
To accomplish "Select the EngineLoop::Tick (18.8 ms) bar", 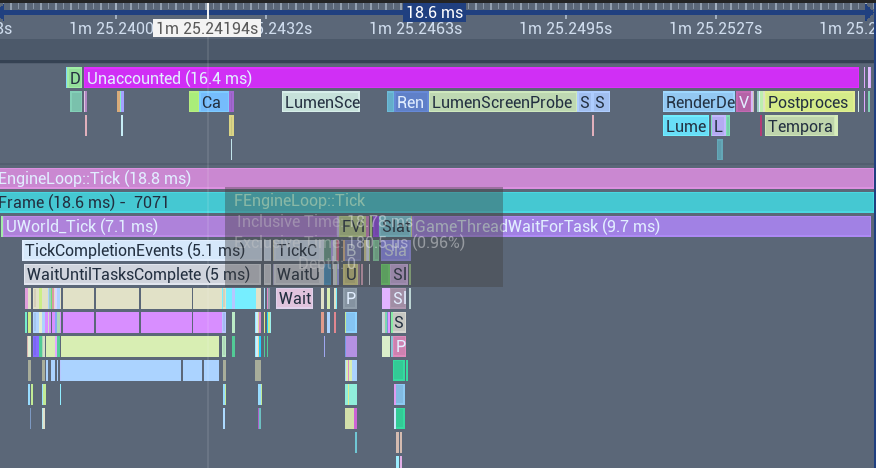I will pos(437,178).
